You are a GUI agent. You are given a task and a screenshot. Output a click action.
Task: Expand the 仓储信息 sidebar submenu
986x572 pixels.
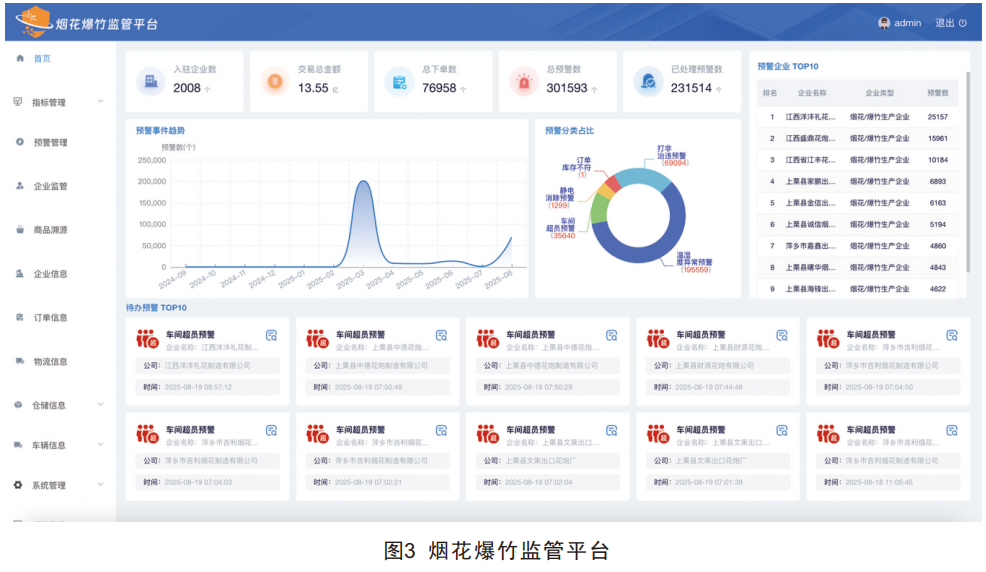(x=100, y=405)
